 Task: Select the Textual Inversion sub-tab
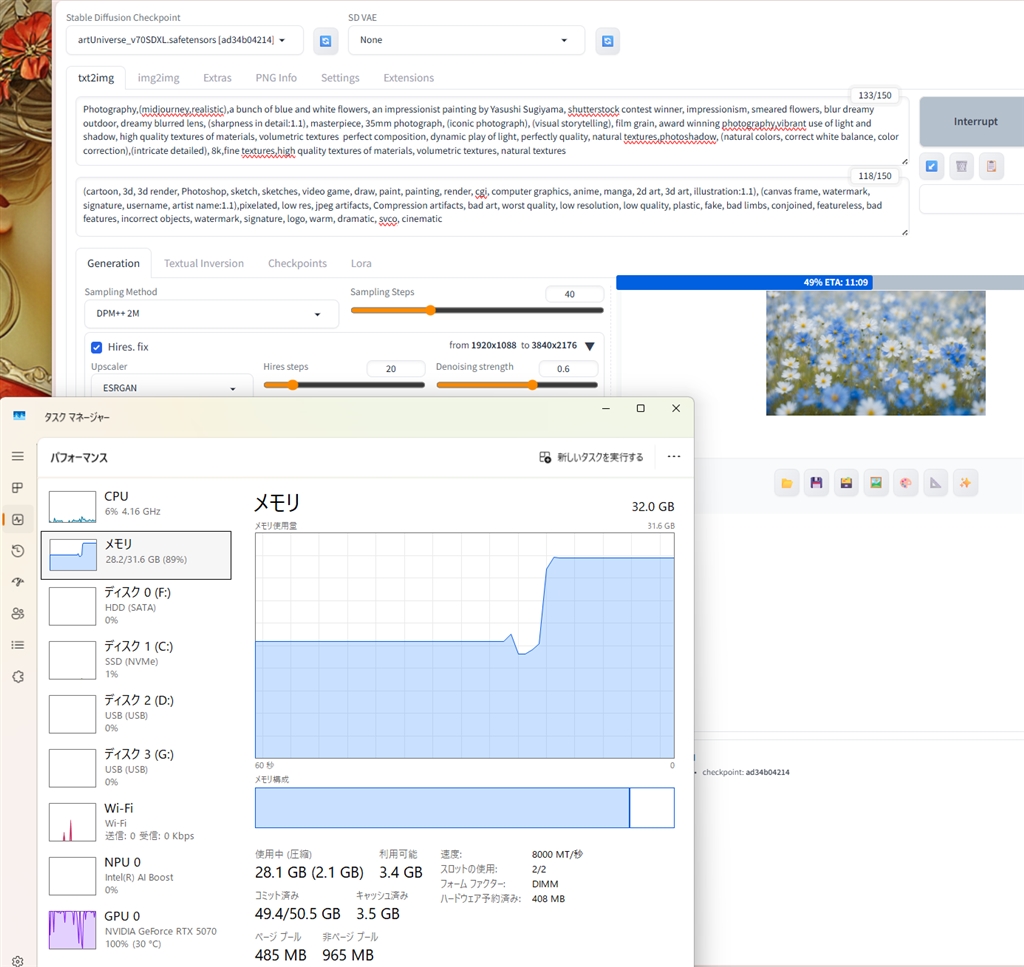point(204,263)
